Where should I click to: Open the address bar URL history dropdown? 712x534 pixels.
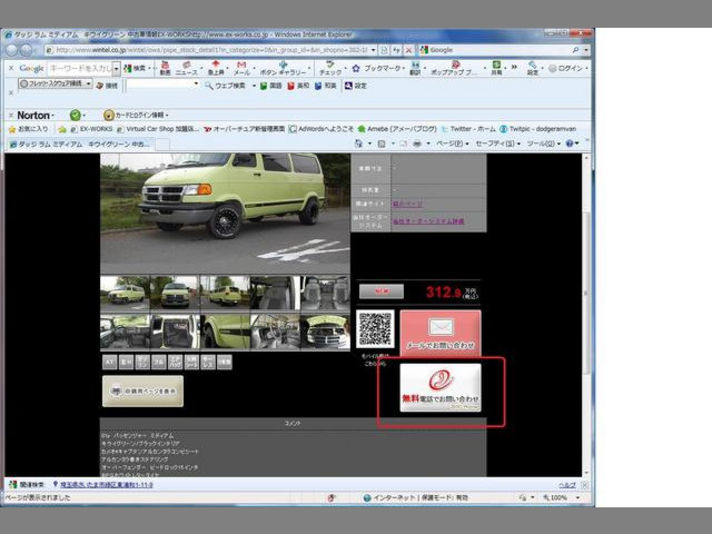pos(373,50)
